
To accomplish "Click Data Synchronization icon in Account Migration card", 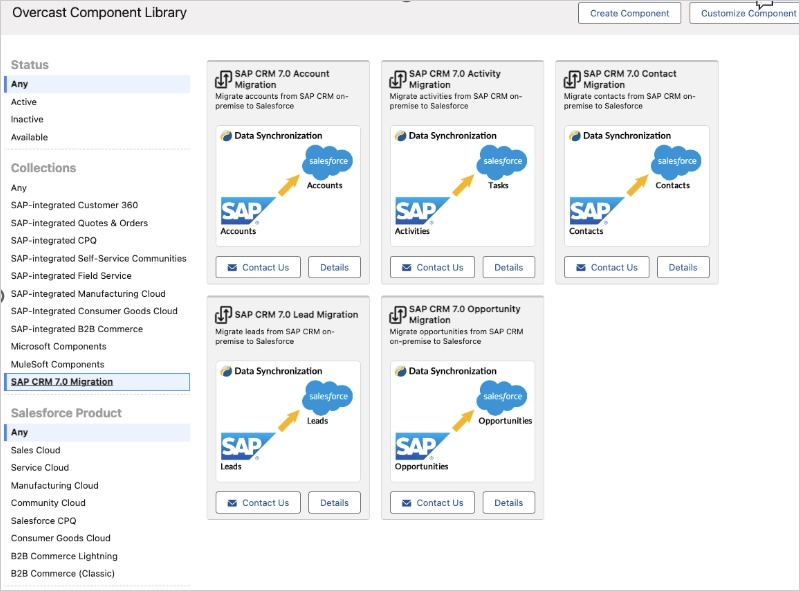I will pos(226,136).
